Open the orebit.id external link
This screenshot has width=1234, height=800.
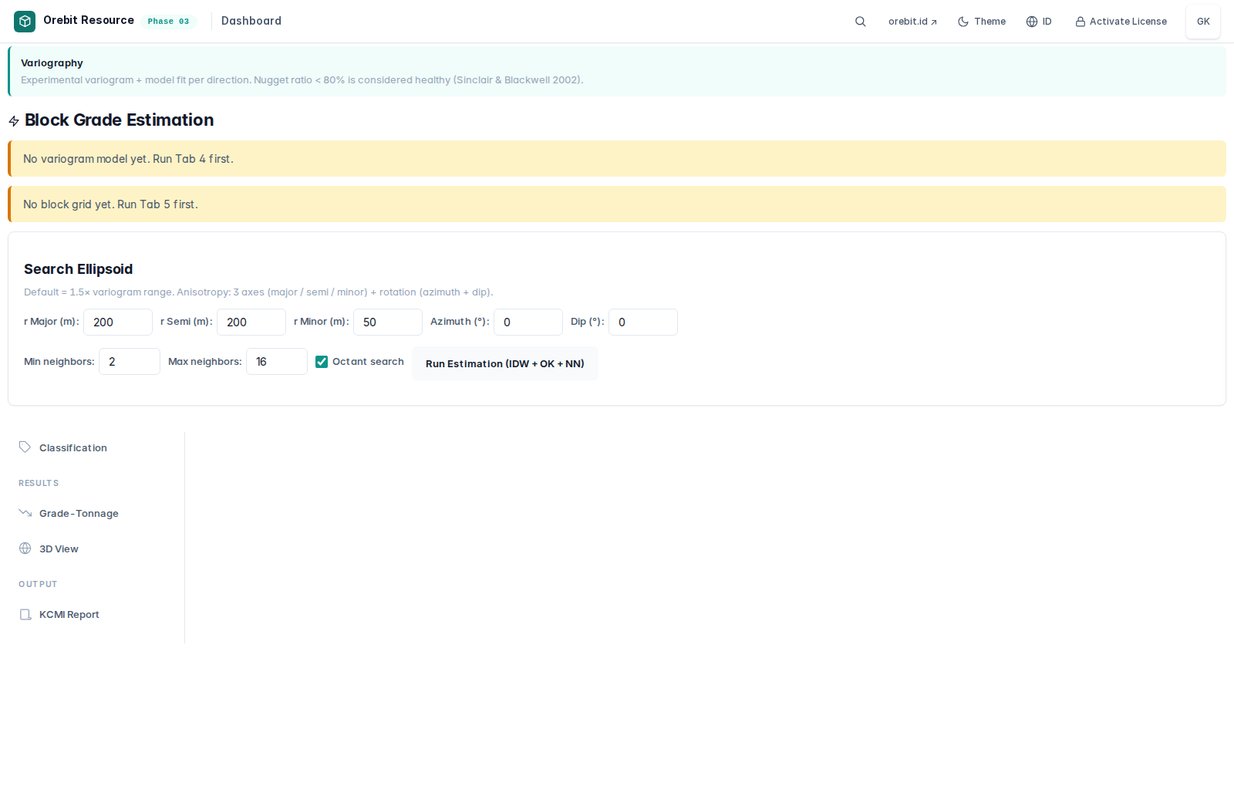912,21
